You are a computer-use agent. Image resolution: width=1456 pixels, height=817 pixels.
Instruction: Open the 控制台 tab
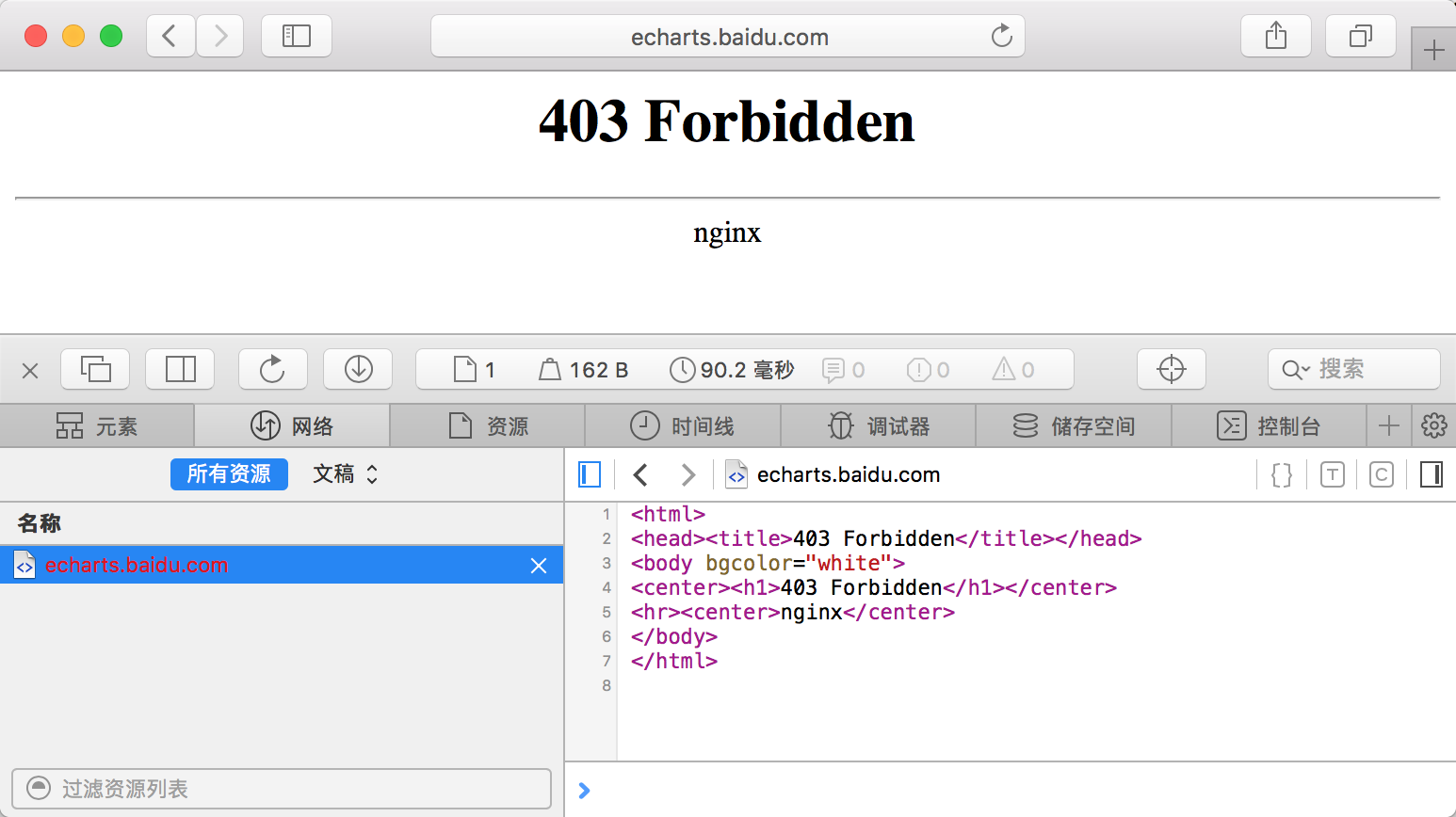pos(1270,426)
